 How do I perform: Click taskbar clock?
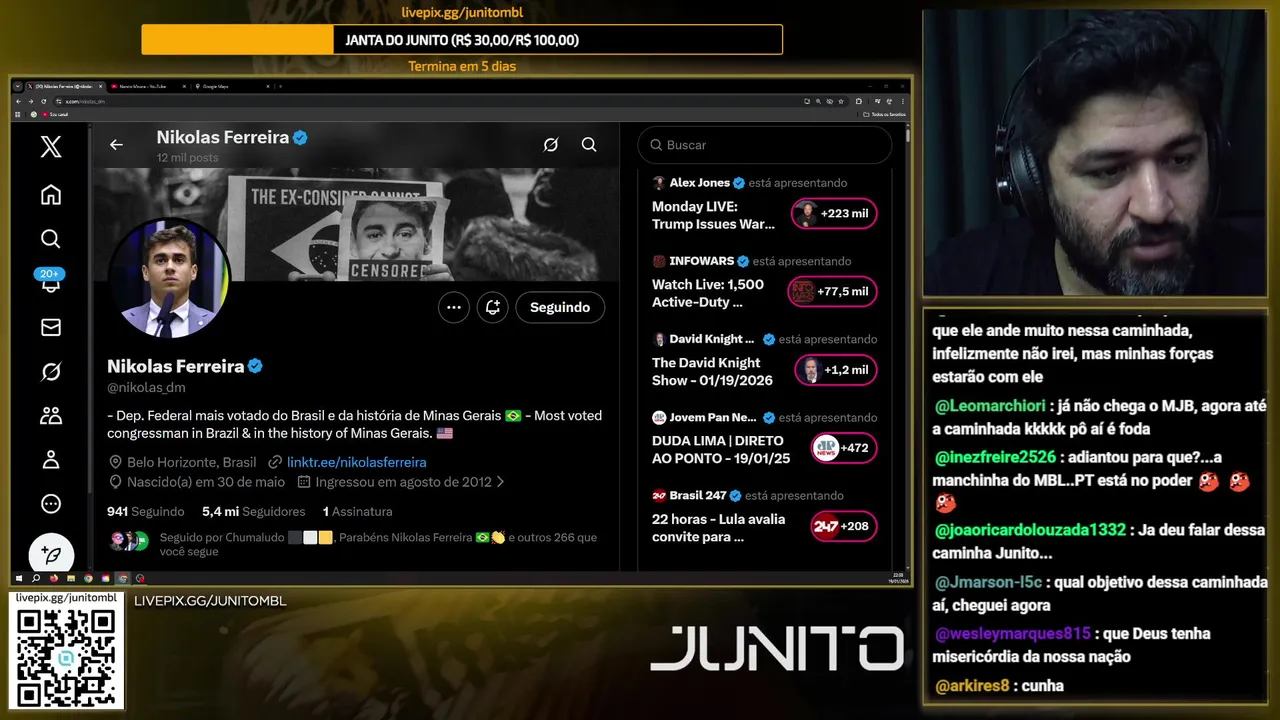(896, 578)
